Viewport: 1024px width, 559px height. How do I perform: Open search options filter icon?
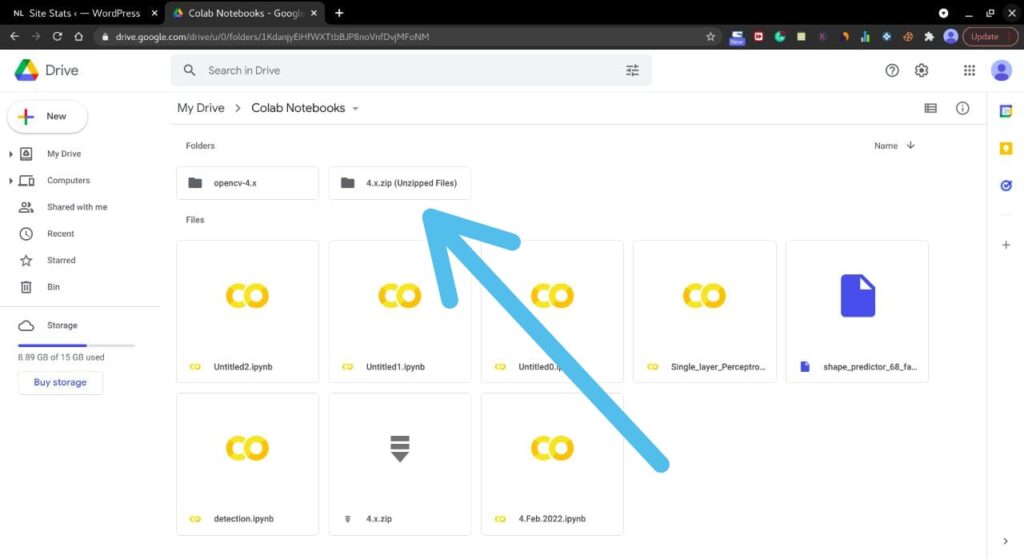tap(632, 70)
